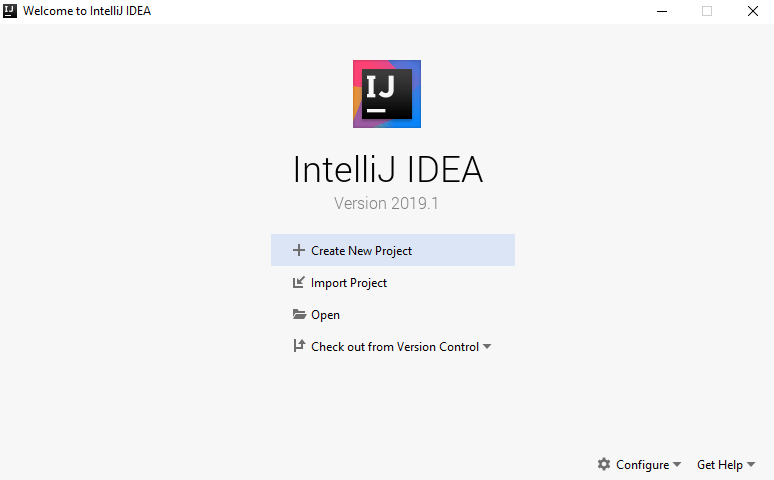Click the Version 2019.1 text
Viewport: 774px width, 480px height.
pyautogui.click(x=387, y=203)
